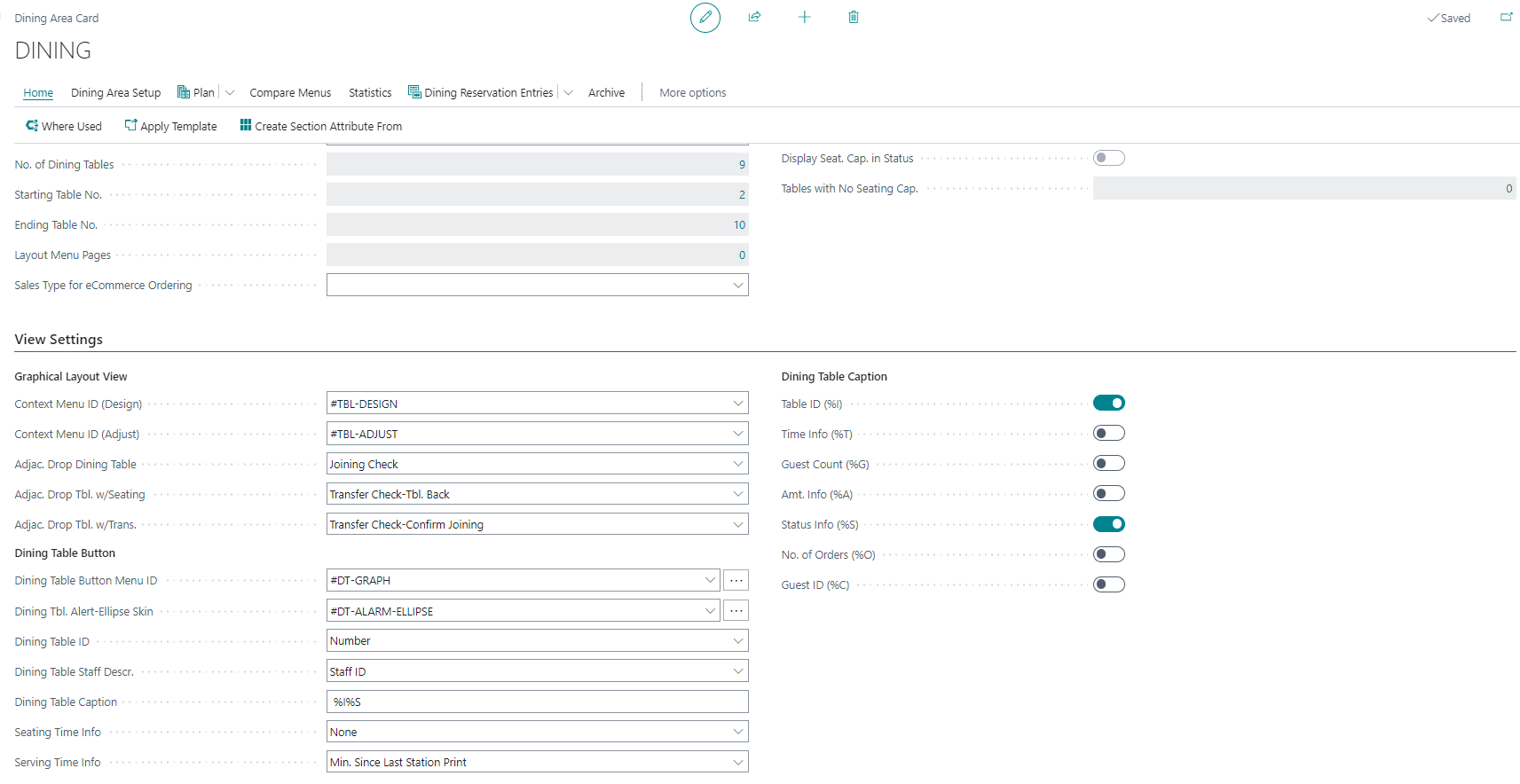
Task: Click the Compare Menus action
Action: (290, 93)
